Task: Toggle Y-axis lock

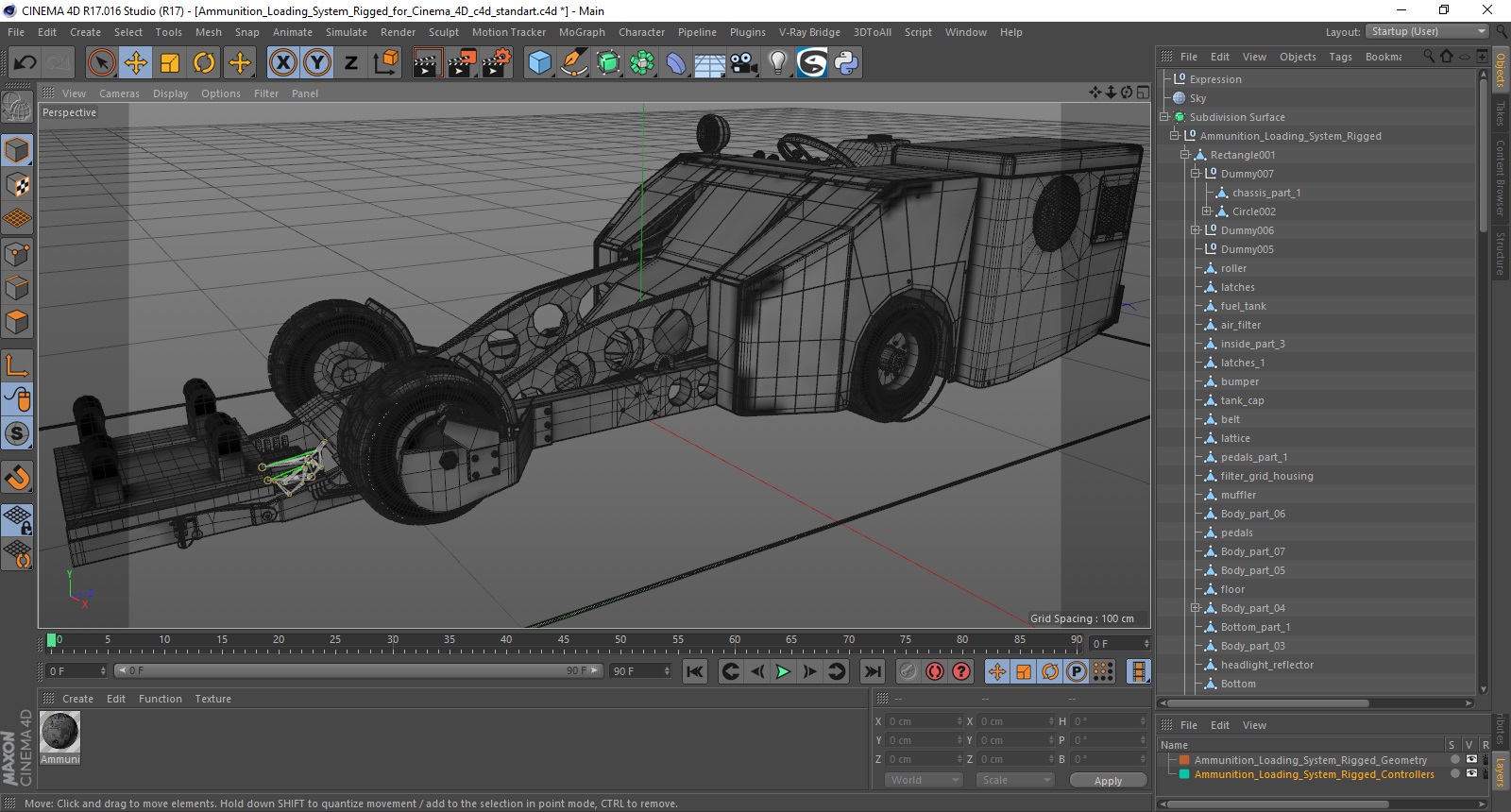Action: click(317, 63)
